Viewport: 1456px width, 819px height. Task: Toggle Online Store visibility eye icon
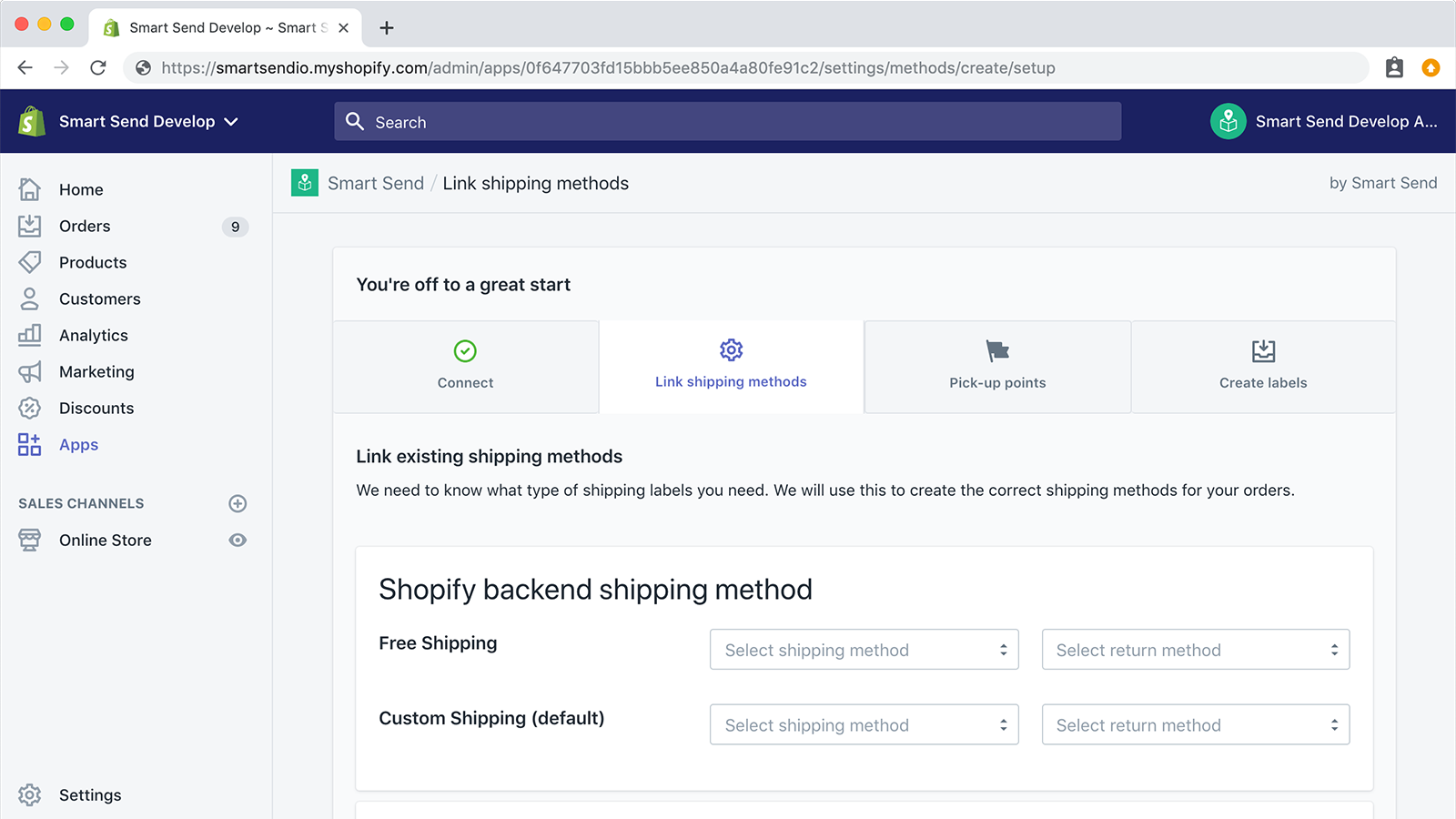[x=238, y=540]
